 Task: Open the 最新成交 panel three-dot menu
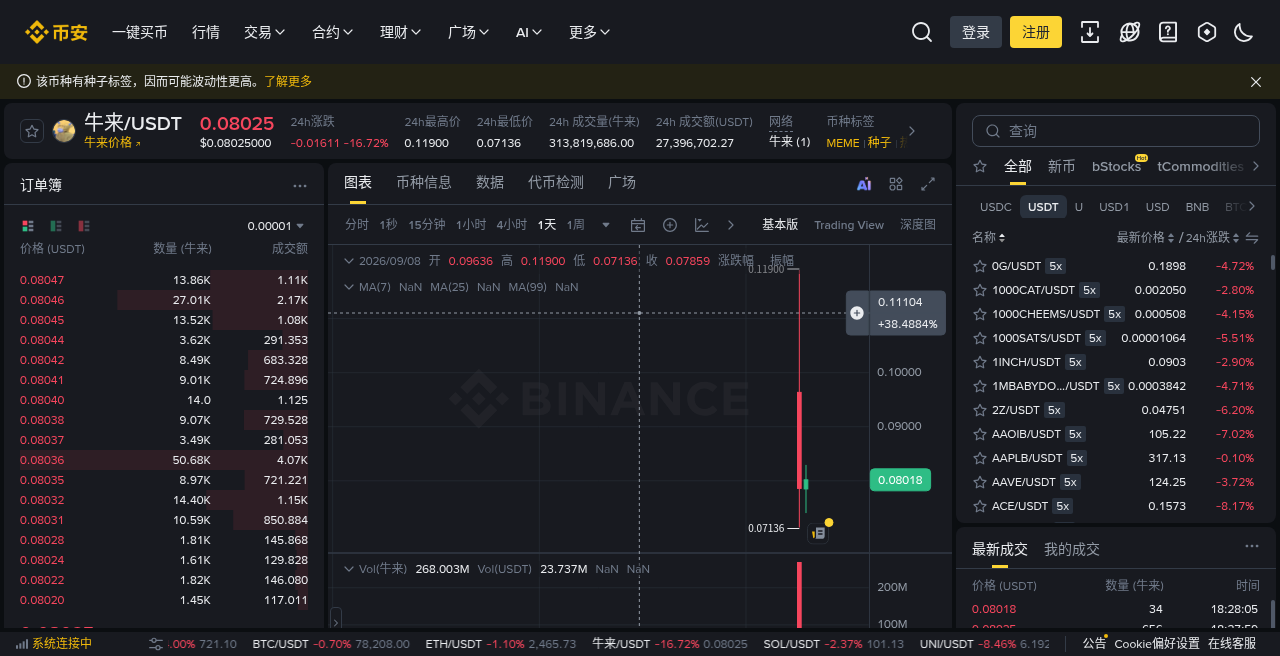coord(1252,547)
